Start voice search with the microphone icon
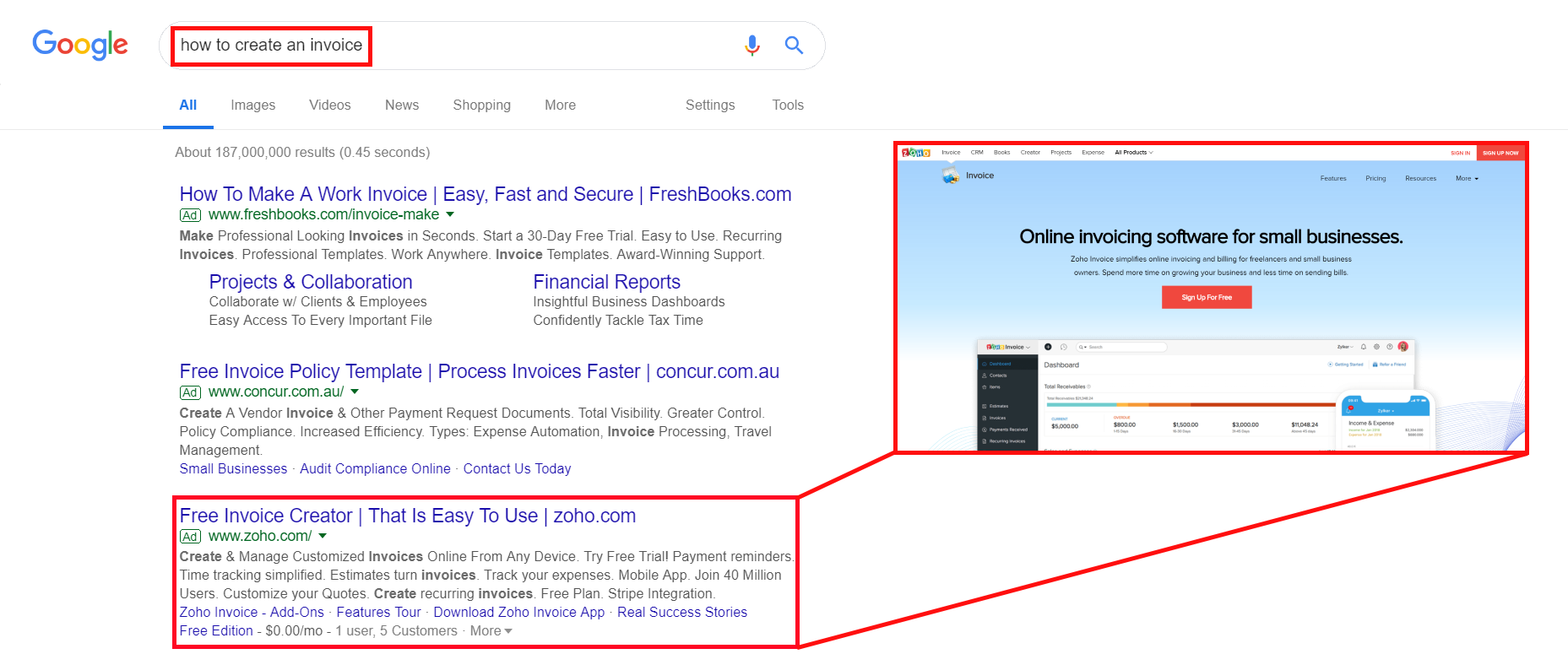 [752, 46]
